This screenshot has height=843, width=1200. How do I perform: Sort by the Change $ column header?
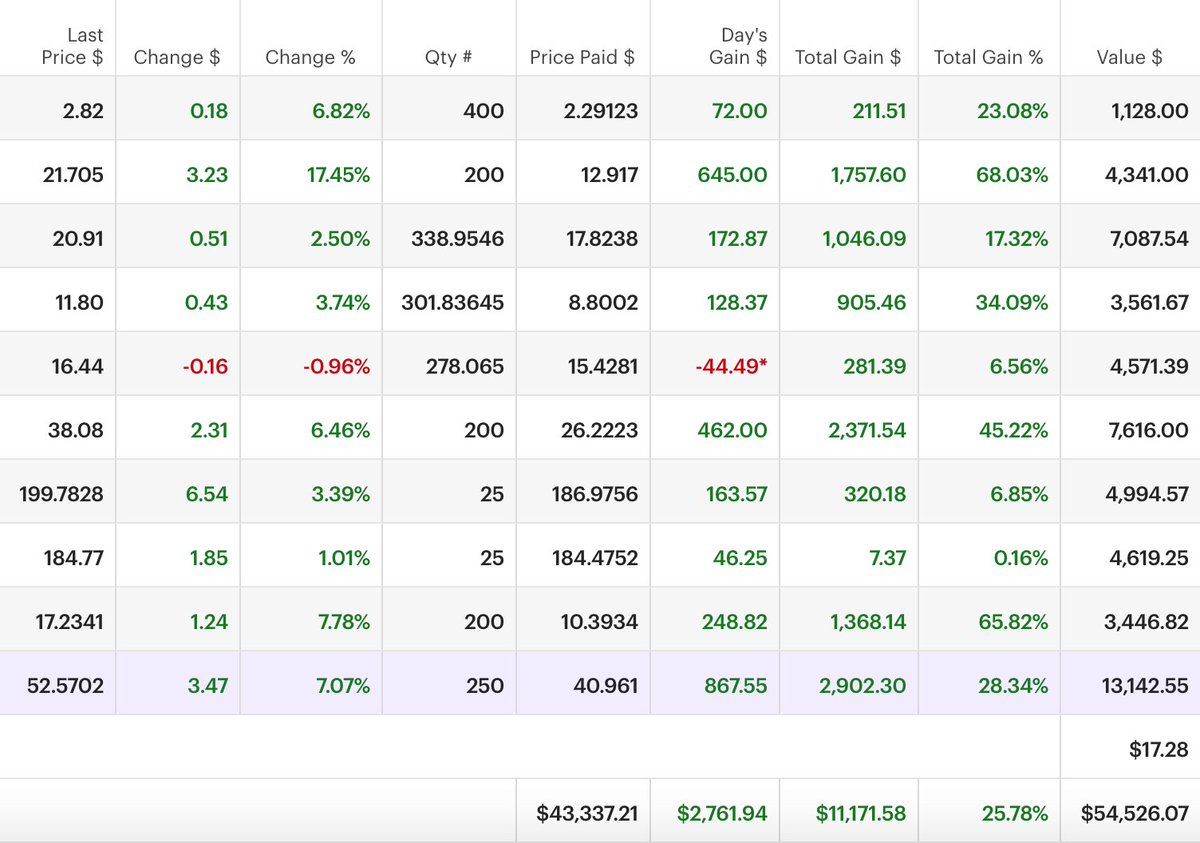(178, 57)
